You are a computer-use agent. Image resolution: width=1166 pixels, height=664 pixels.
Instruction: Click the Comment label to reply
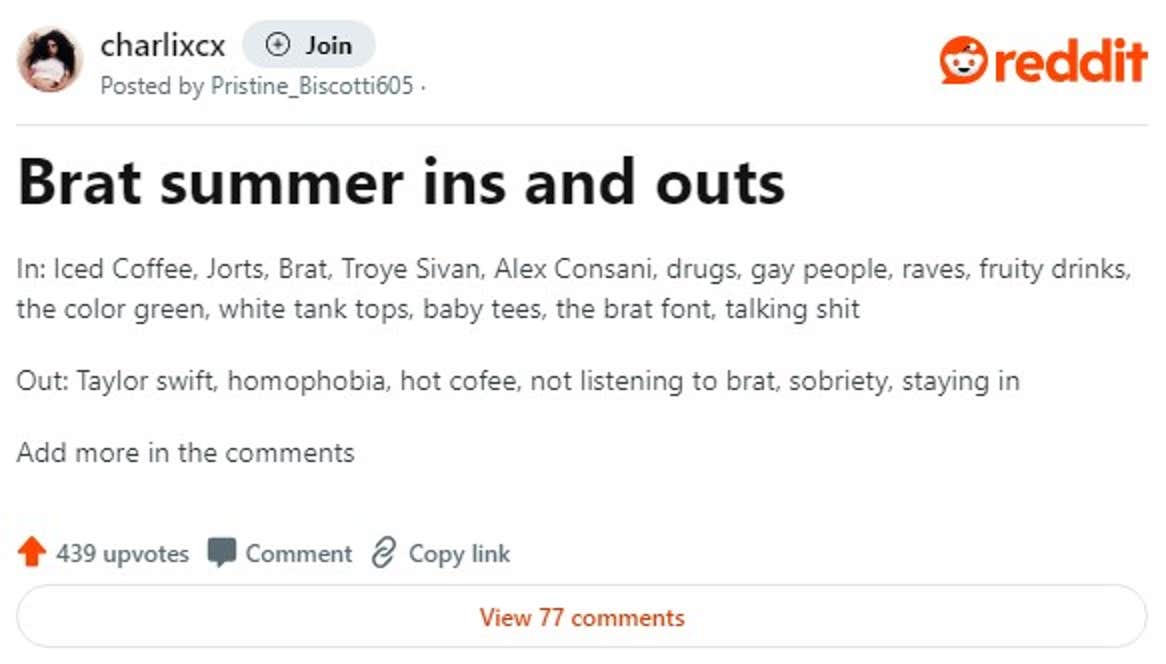click(298, 552)
